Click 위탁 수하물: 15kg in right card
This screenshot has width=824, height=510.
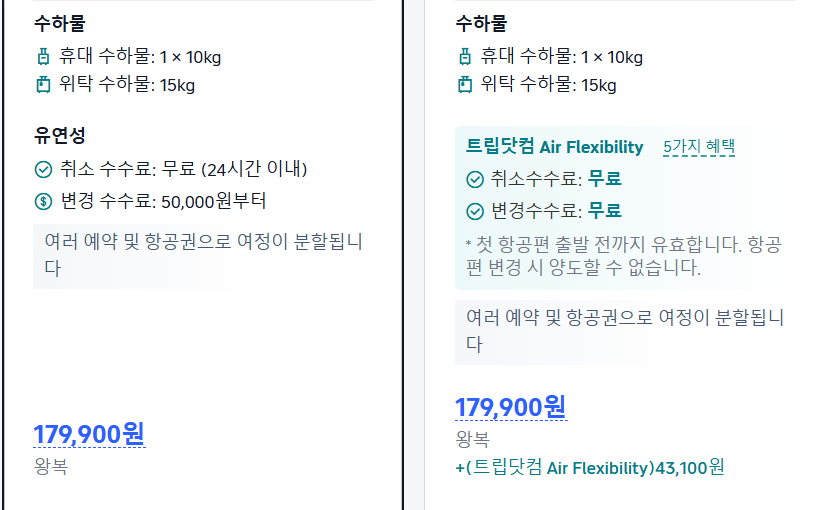[x=549, y=85]
